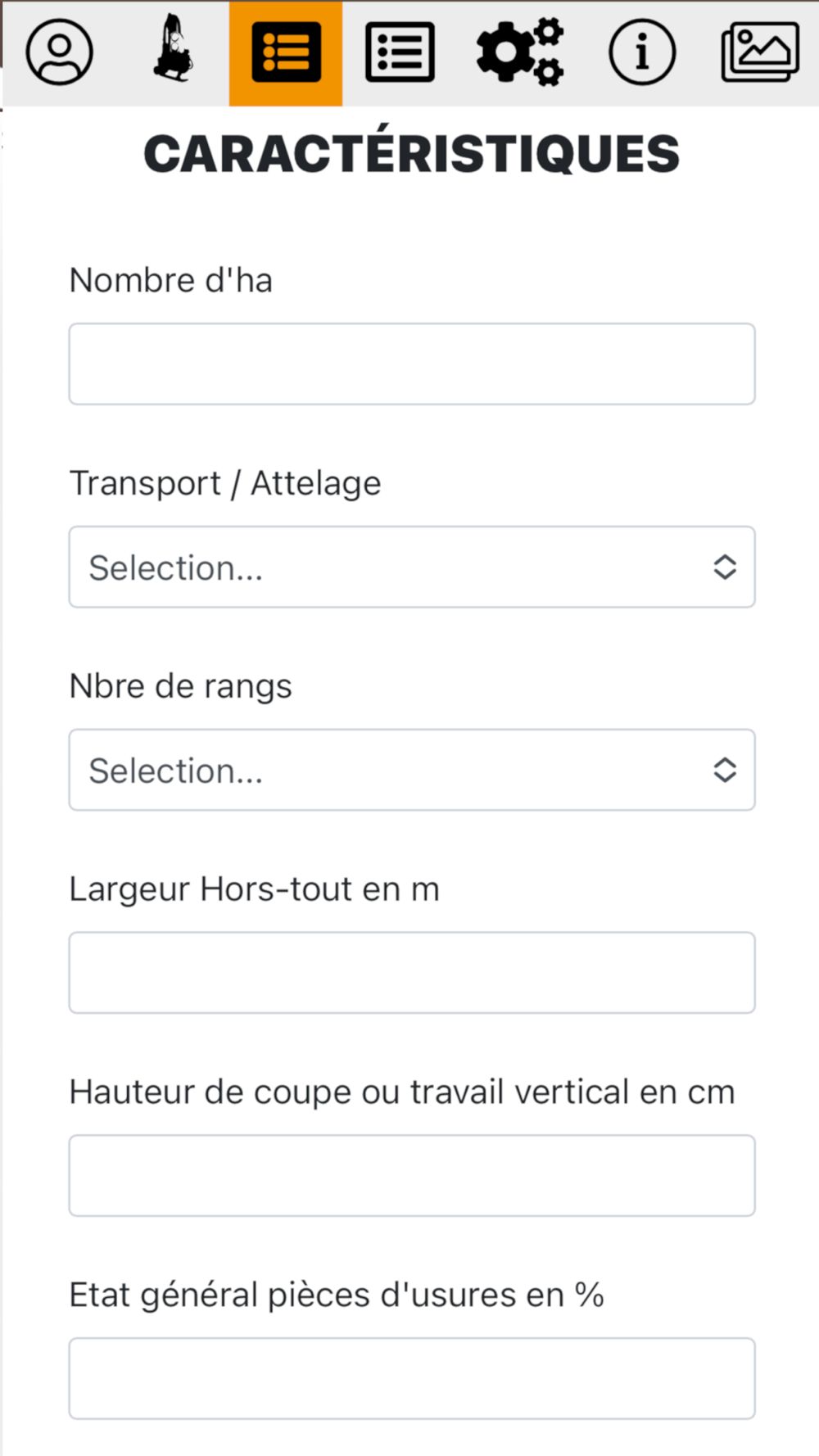Viewport: 819px width, 1456px height.
Task: Open the outlined detail list tab icon
Action: tap(400, 53)
